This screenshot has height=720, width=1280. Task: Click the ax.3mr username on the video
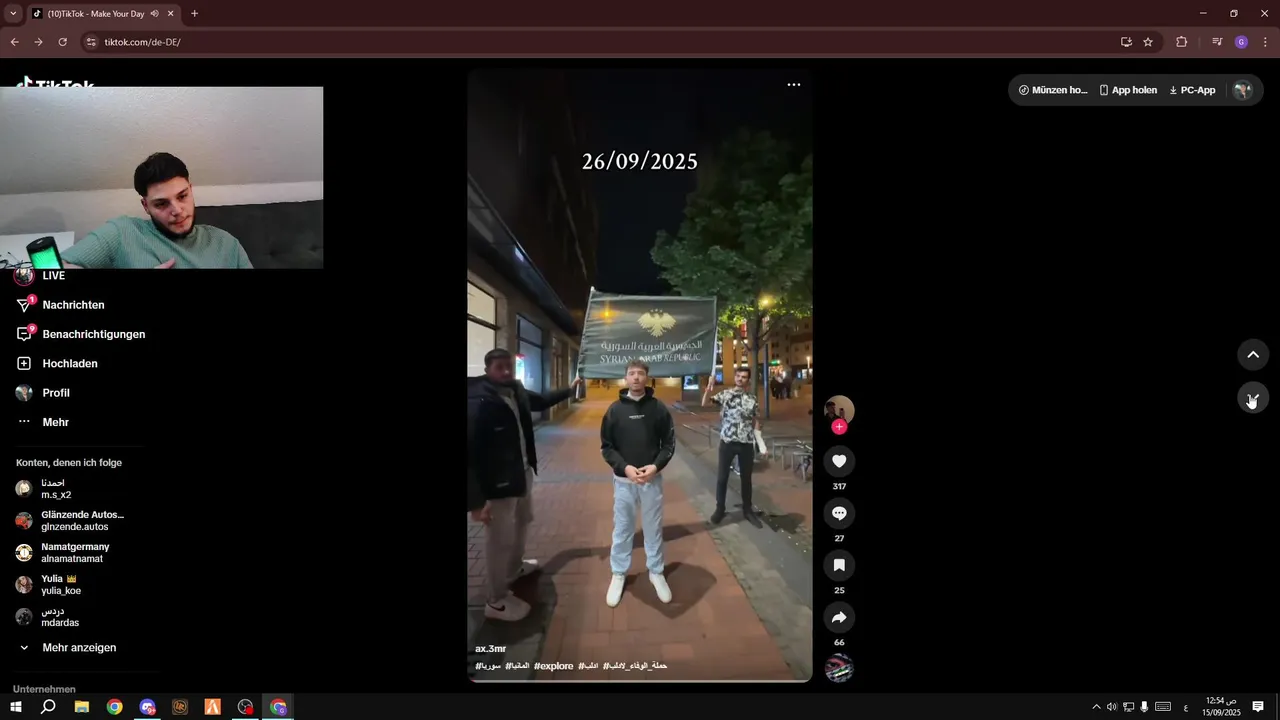[x=491, y=649]
